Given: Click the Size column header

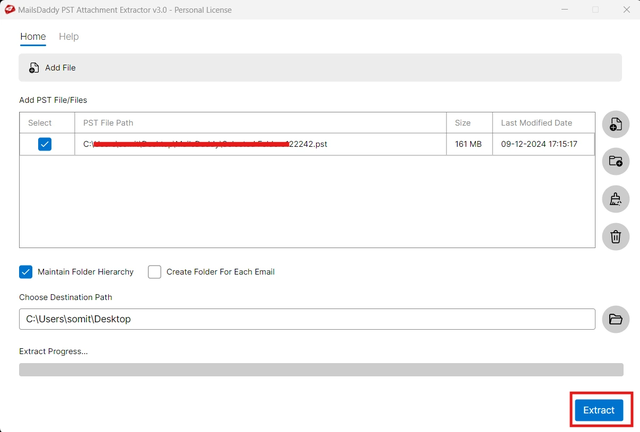Looking at the screenshot, I should [469, 123].
